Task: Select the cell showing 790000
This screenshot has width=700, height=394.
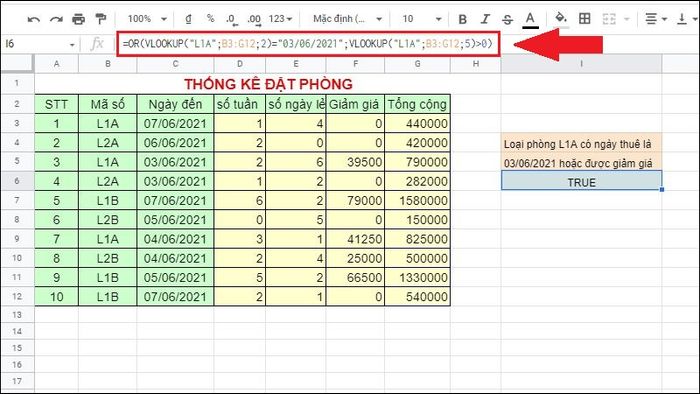Action: [x=417, y=162]
